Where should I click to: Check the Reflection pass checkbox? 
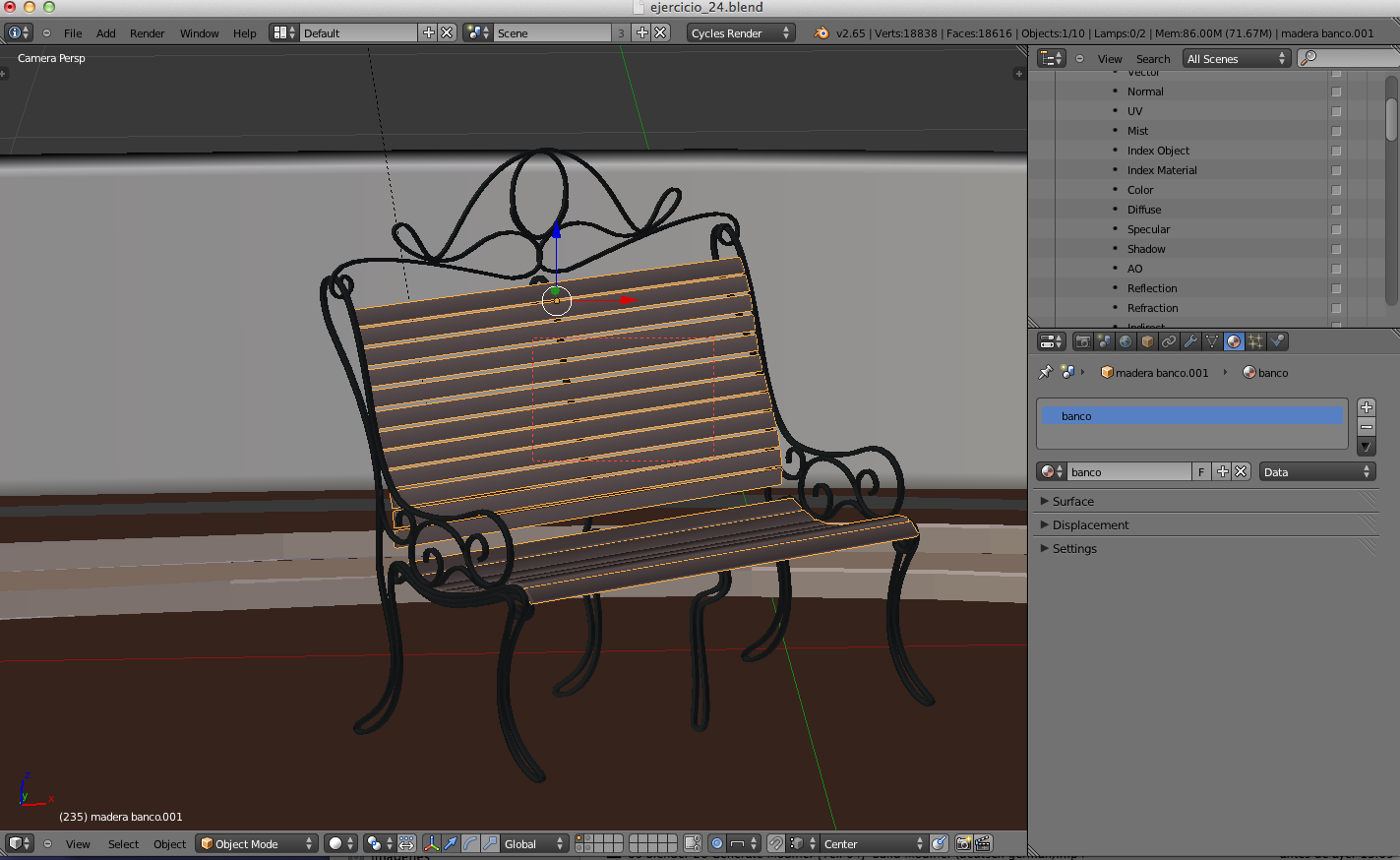(x=1336, y=288)
